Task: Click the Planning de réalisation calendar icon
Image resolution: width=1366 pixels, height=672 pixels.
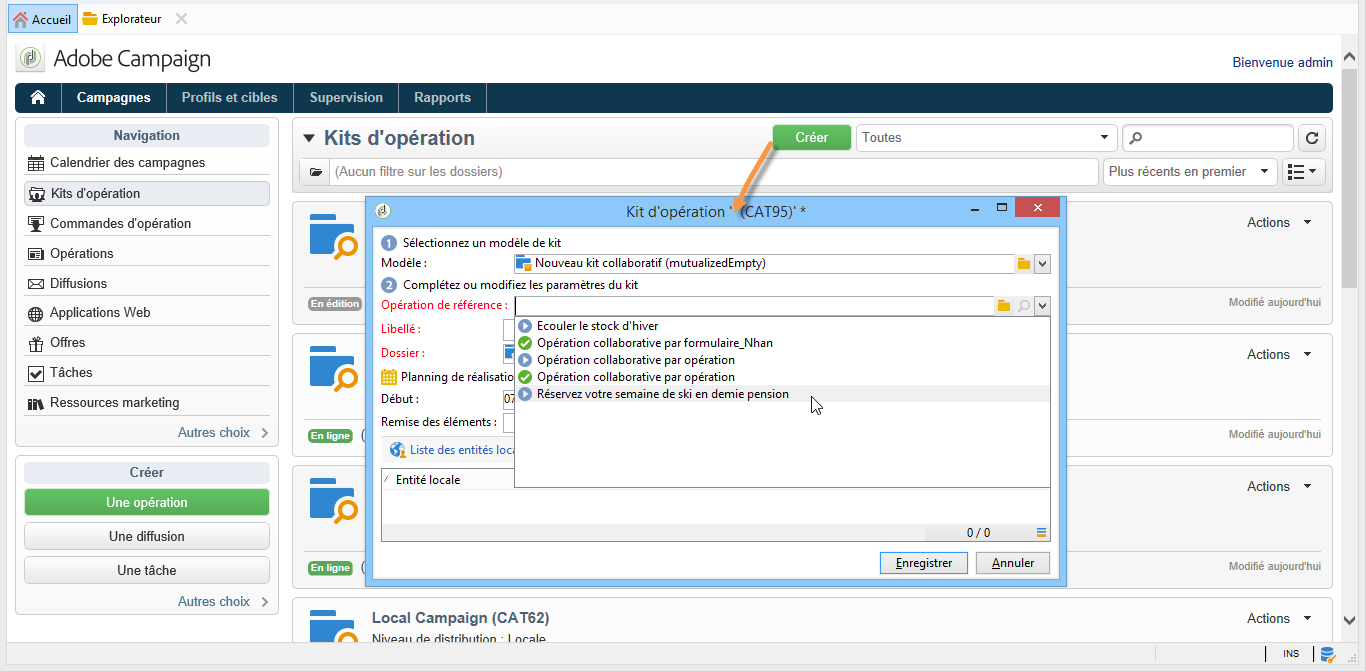Action: click(x=389, y=377)
